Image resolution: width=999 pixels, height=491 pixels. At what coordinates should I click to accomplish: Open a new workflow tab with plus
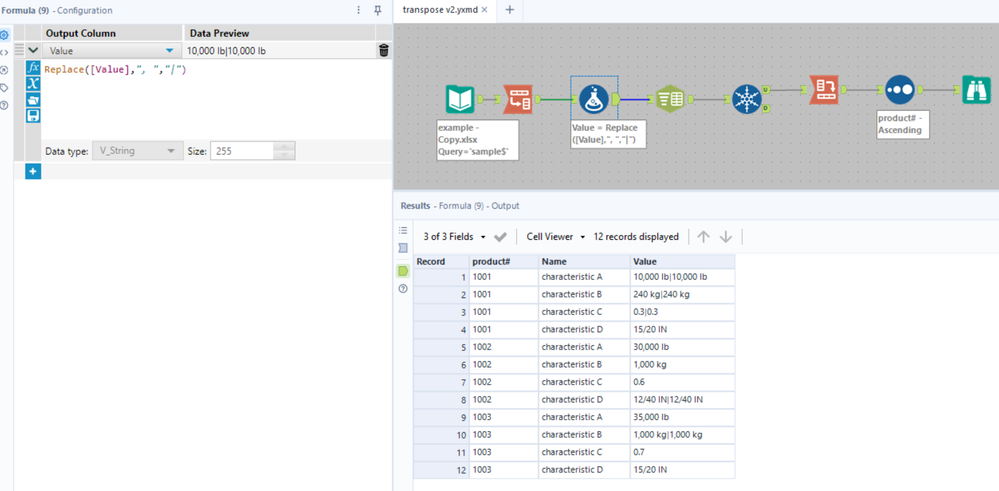coord(510,10)
